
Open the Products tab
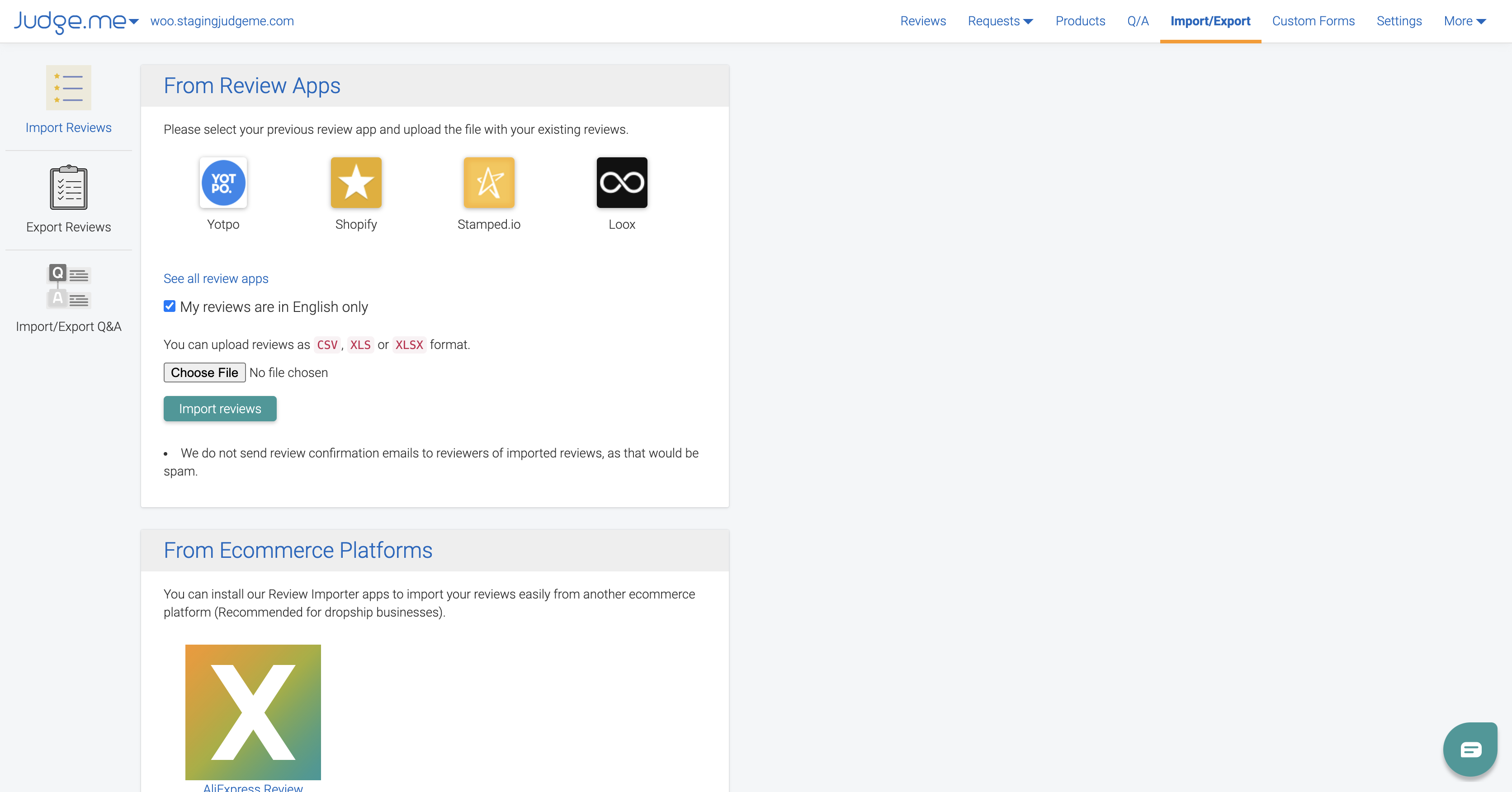pyautogui.click(x=1080, y=21)
